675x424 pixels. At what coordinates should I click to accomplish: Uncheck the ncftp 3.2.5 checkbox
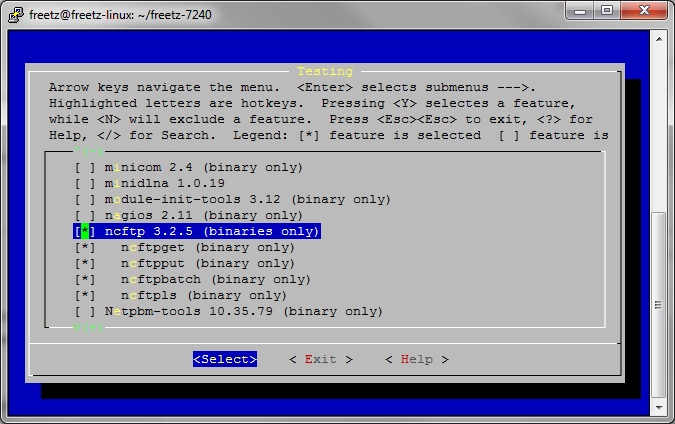pyautogui.click(x=85, y=231)
